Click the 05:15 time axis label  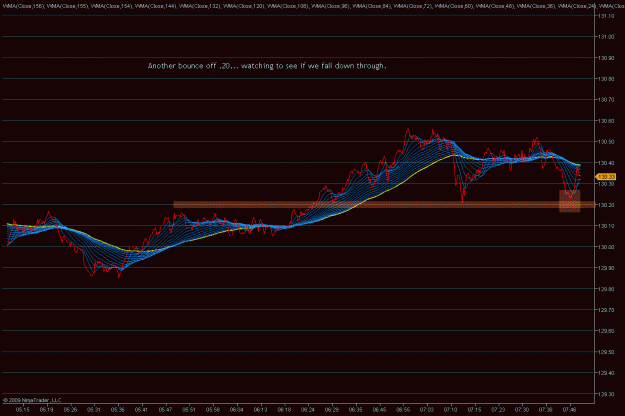point(23,410)
